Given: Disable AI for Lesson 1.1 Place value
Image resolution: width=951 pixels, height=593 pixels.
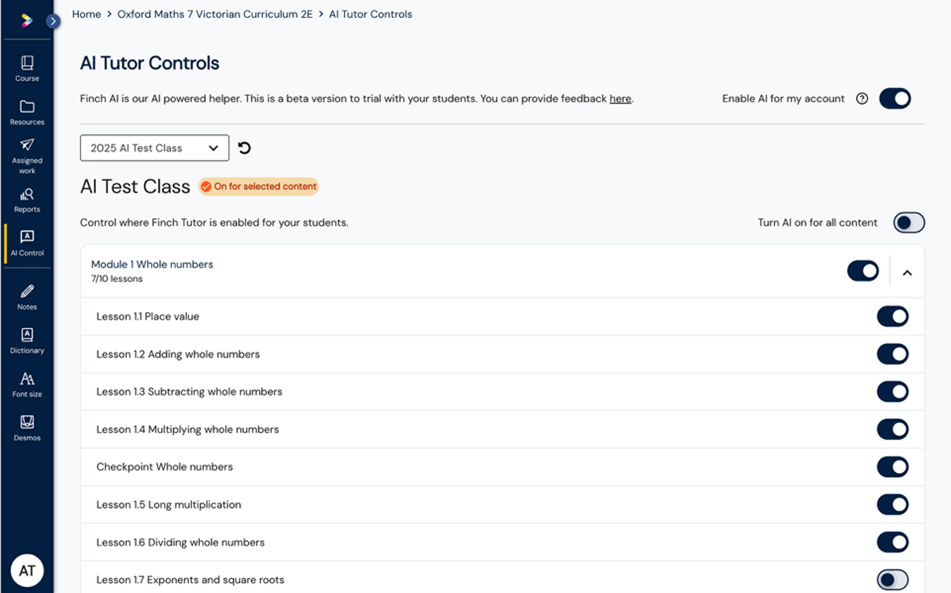Looking at the screenshot, I should point(892,317).
